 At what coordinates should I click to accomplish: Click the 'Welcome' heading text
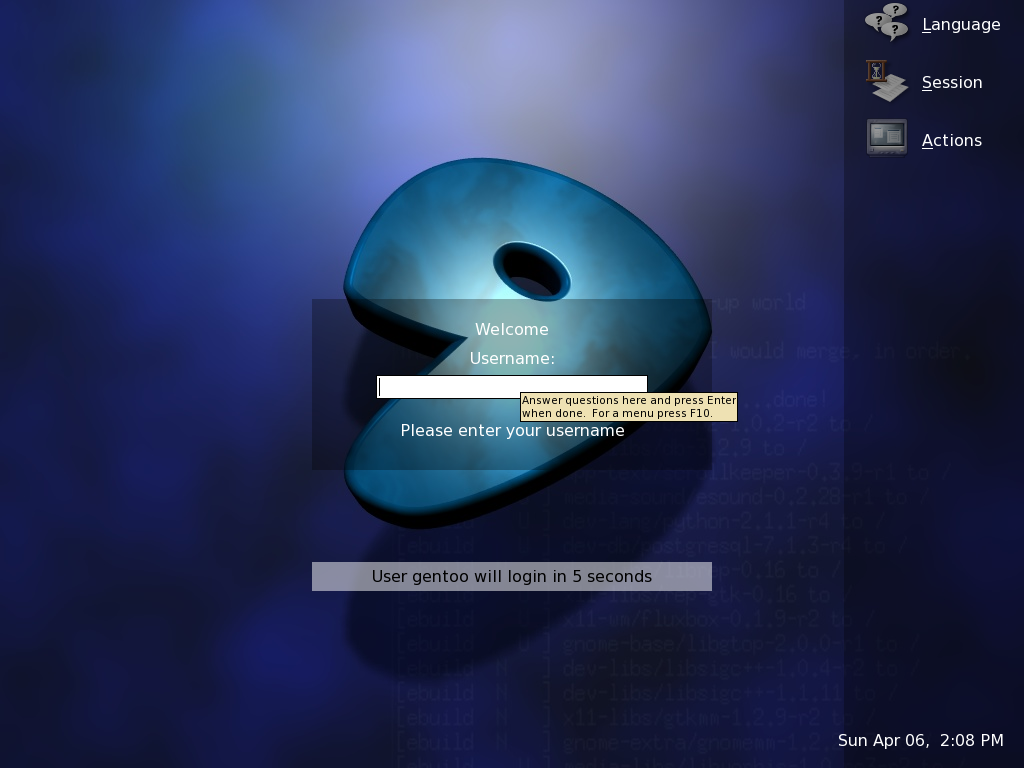click(512, 329)
